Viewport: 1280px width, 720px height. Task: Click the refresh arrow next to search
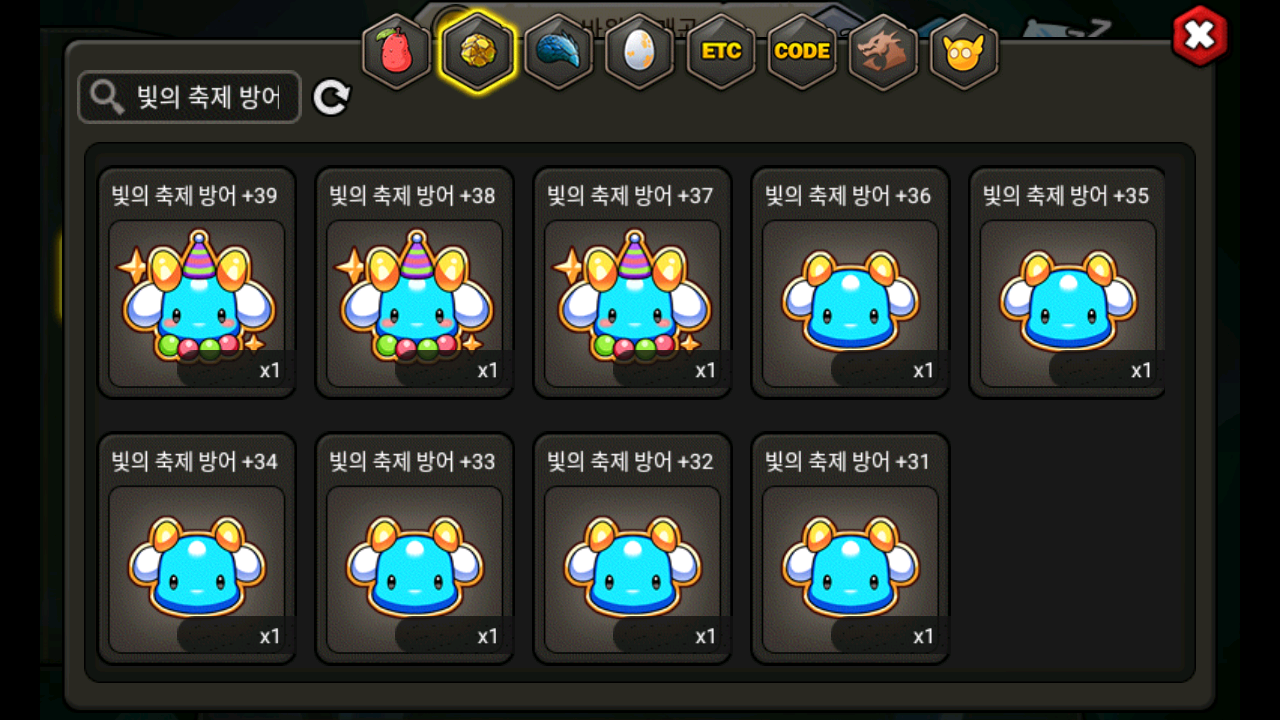[331, 97]
